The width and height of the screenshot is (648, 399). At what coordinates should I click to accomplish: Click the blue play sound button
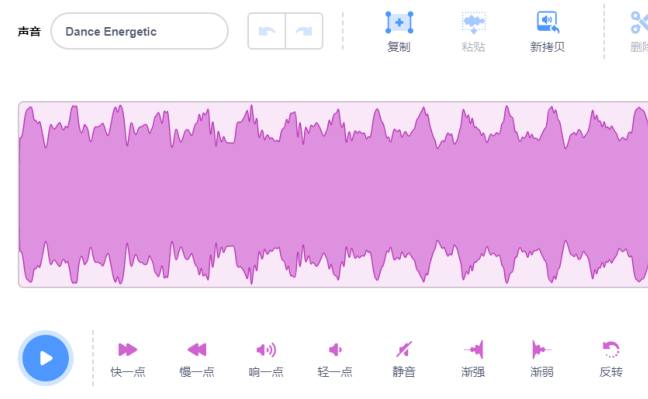click(x=45, y=358)
